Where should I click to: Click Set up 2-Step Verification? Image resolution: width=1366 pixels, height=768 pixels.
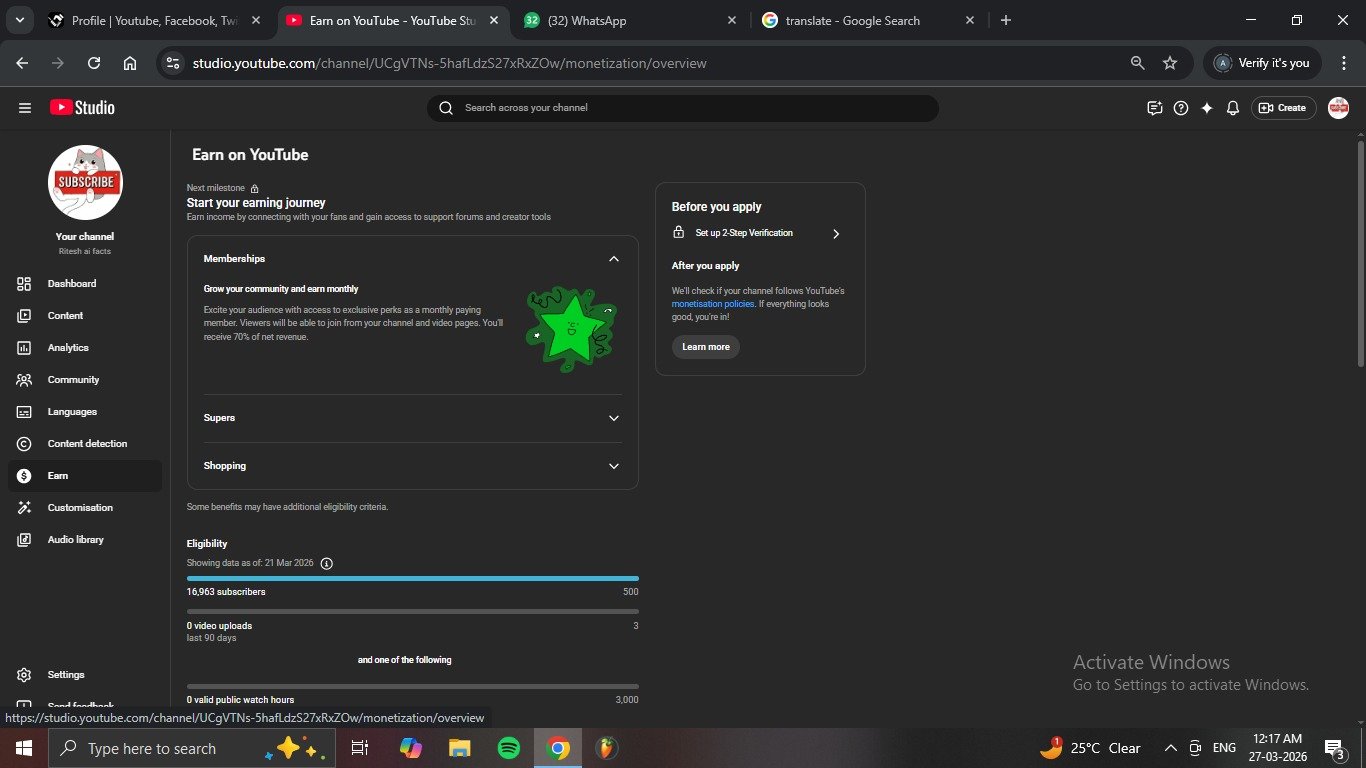[x=756, y=233]
